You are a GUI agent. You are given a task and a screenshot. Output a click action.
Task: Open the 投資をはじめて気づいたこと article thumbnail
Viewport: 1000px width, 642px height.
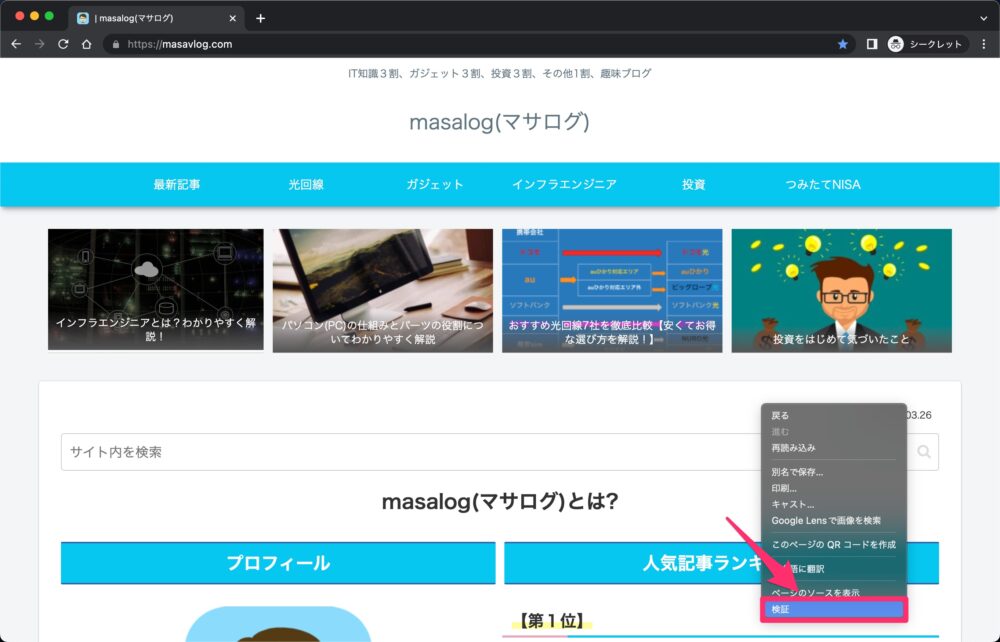point(841,291)
